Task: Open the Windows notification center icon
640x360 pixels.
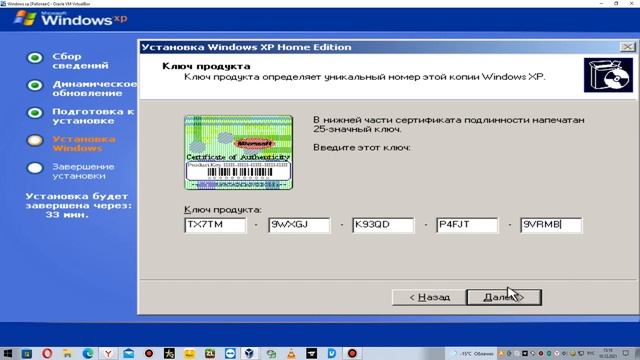Action: coord(626,353)
